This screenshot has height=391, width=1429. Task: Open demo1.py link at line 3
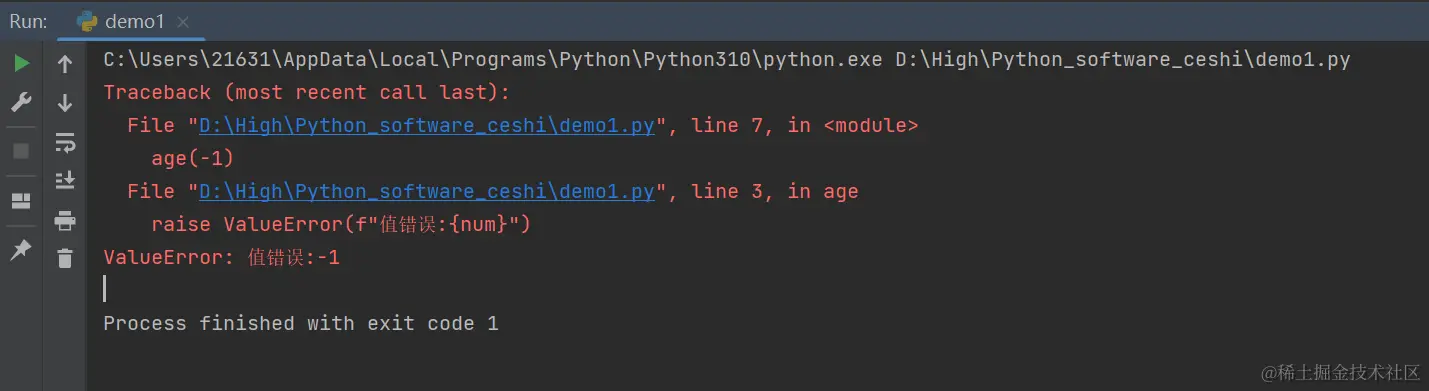[x=427, y=191]
